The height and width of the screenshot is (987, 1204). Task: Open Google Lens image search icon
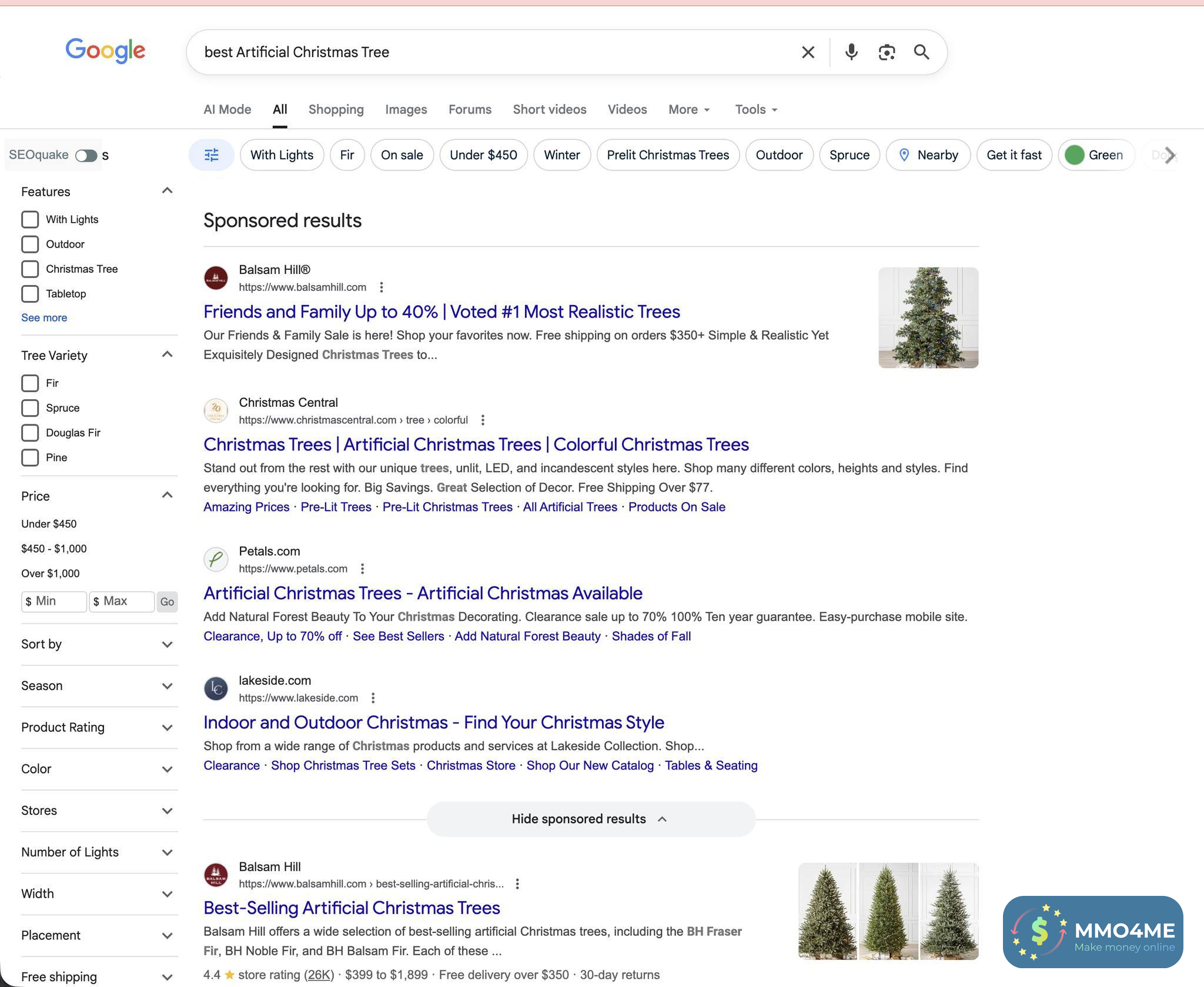click(887, 52)
